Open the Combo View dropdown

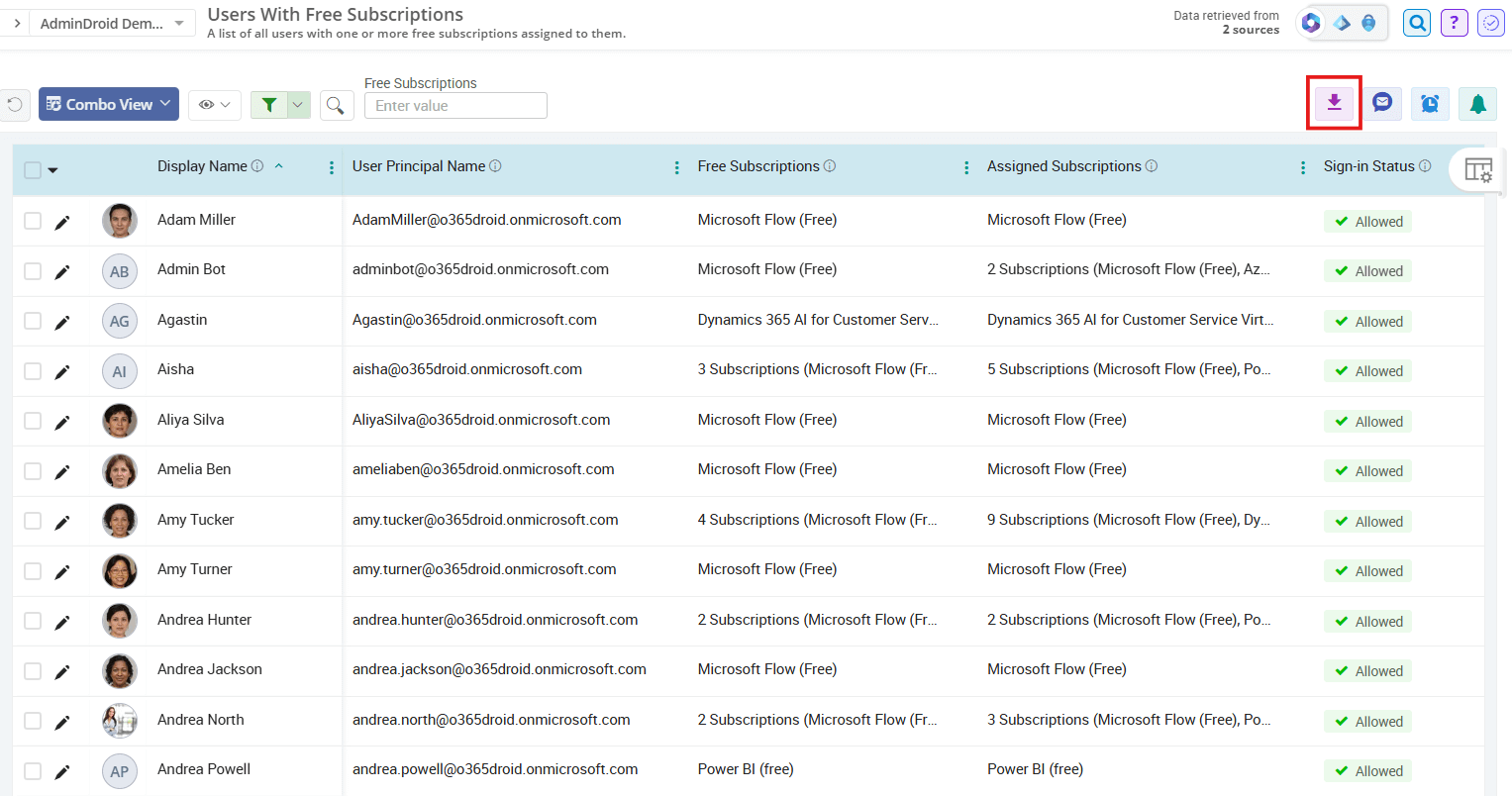(x=108, y=104)
